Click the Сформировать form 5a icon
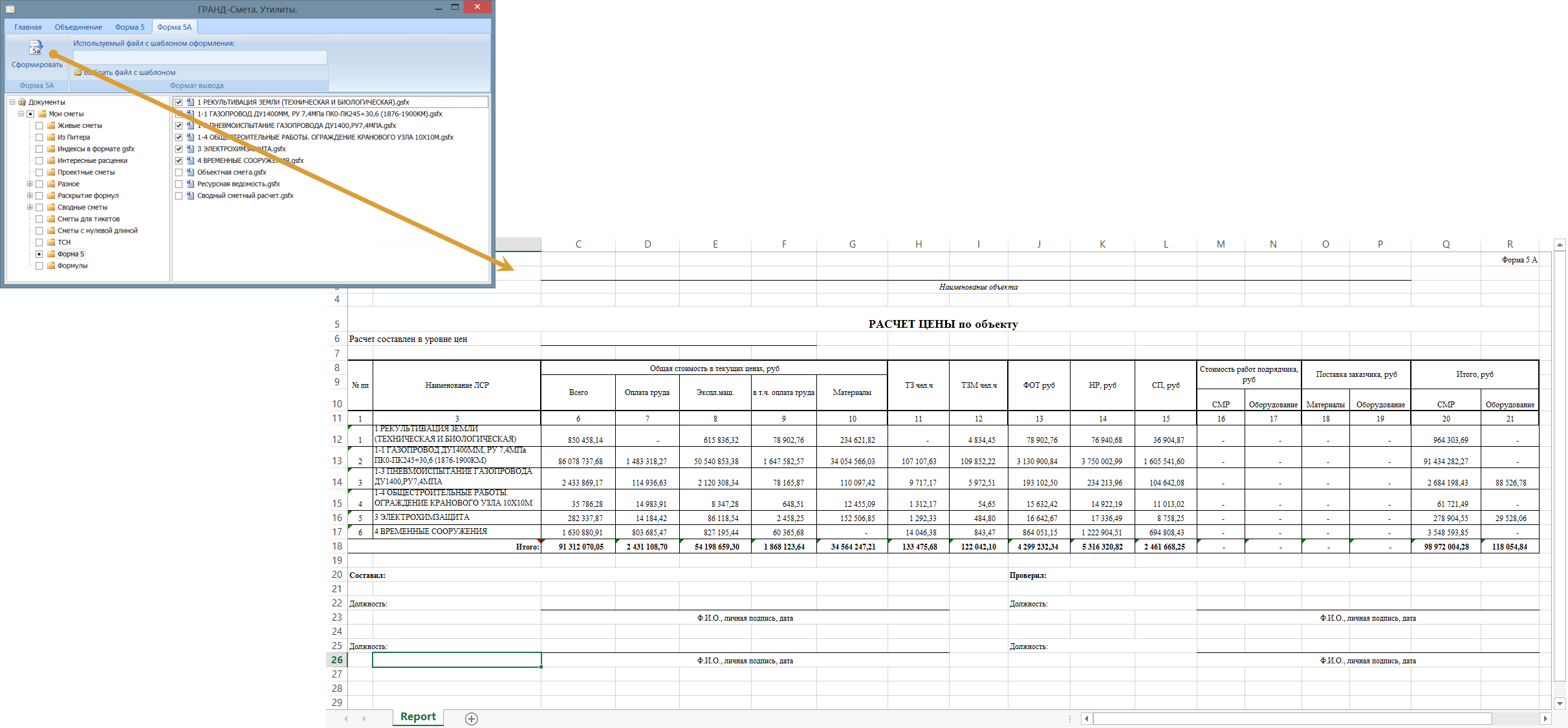Screen dimensions: 1568x728 click(36, 48)
